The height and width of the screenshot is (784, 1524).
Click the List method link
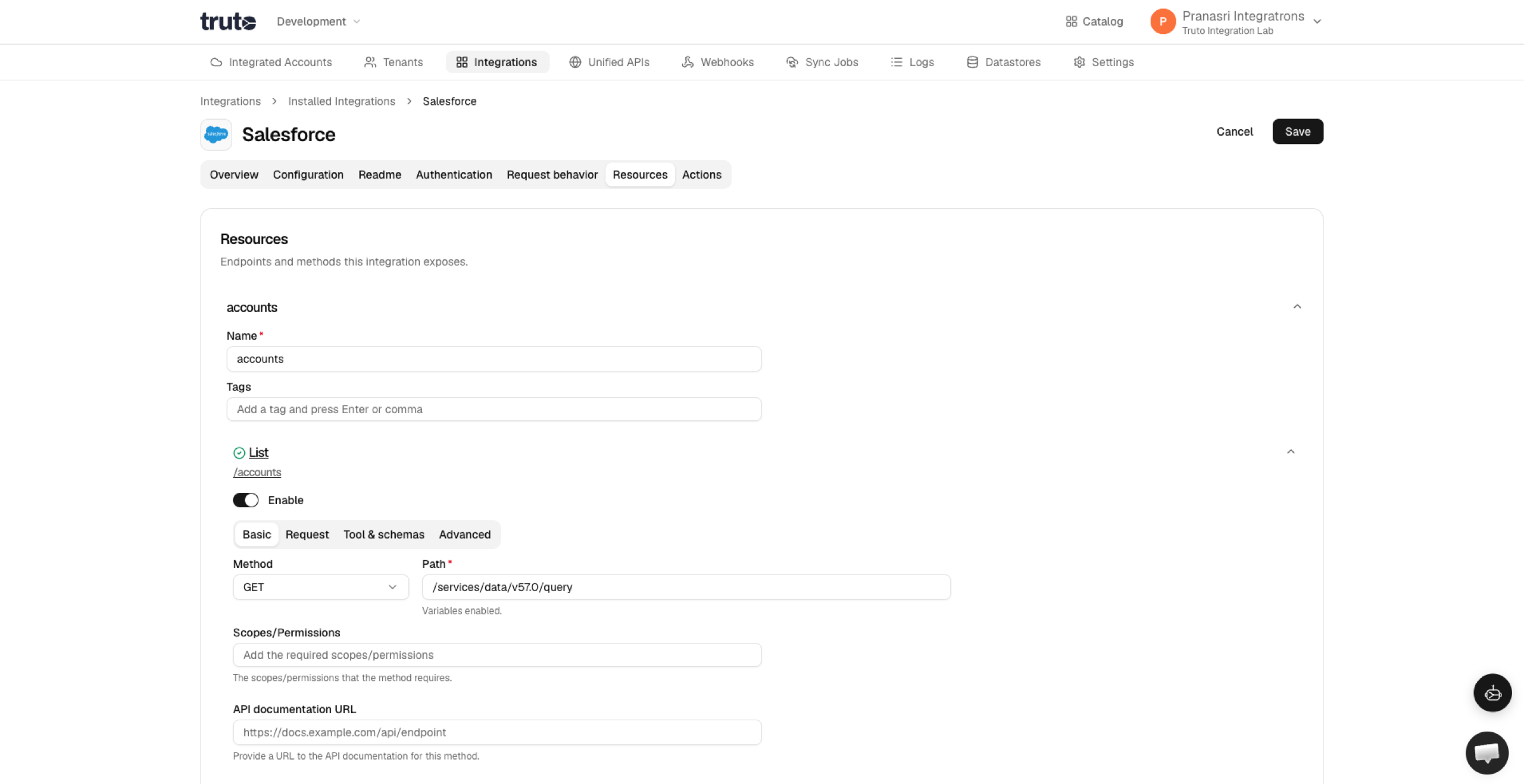pos(258,452)
